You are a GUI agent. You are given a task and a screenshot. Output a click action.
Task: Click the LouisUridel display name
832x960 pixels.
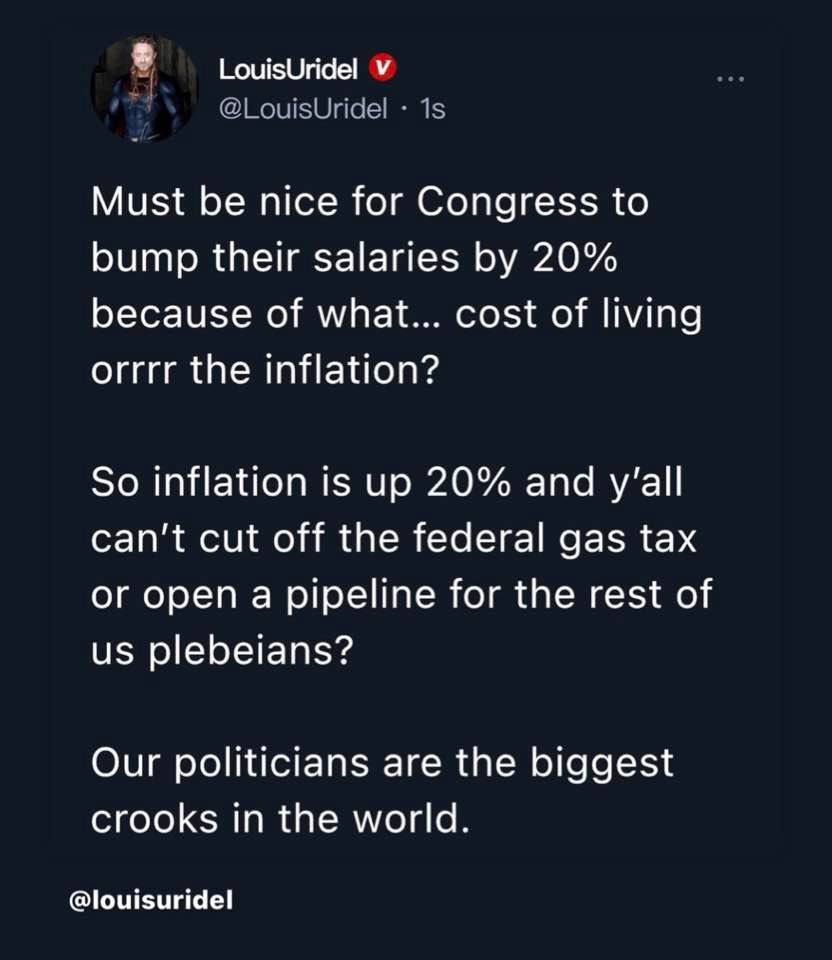[290, 68]
